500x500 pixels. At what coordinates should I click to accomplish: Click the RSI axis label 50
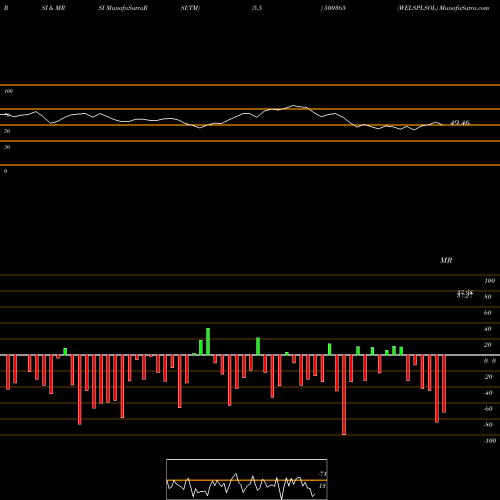click(x=7, y=131)
